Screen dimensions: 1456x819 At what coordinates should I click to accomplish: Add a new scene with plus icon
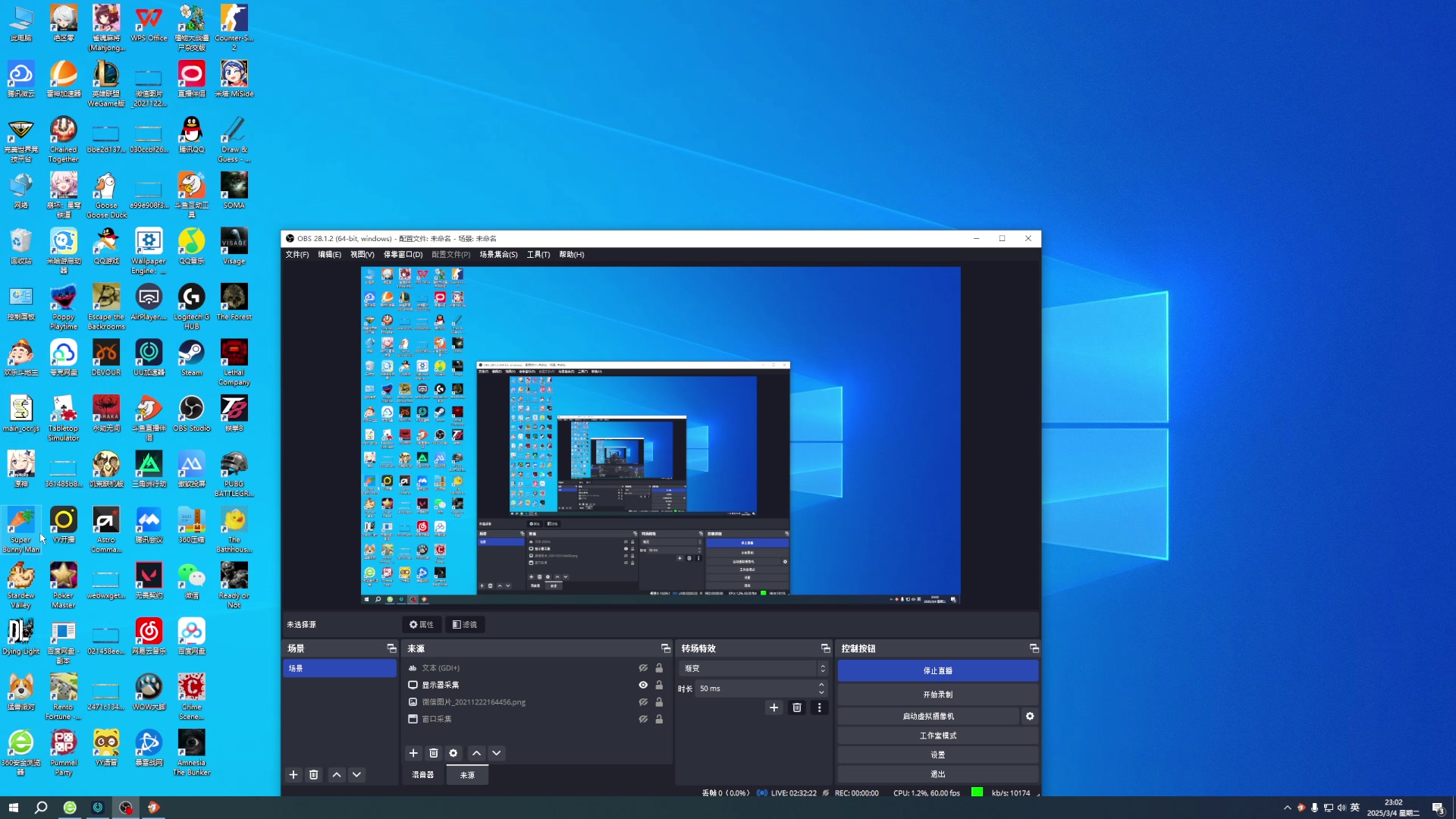pyautogui.click(x=293, y=774)
